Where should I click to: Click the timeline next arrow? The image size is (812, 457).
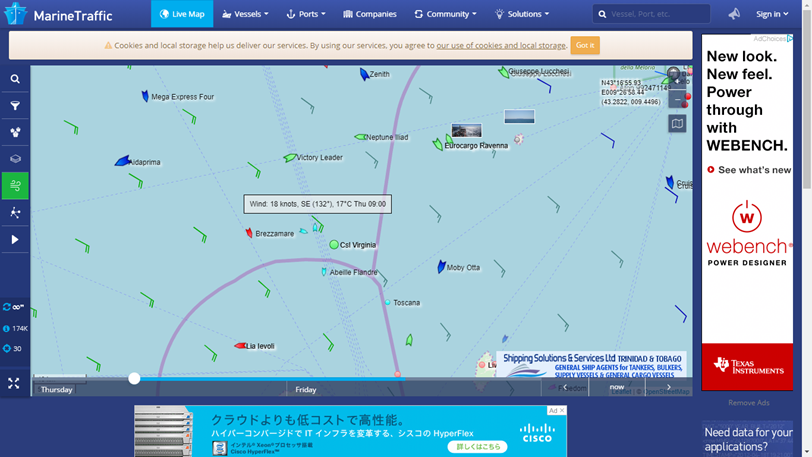[x=669, y=387]
